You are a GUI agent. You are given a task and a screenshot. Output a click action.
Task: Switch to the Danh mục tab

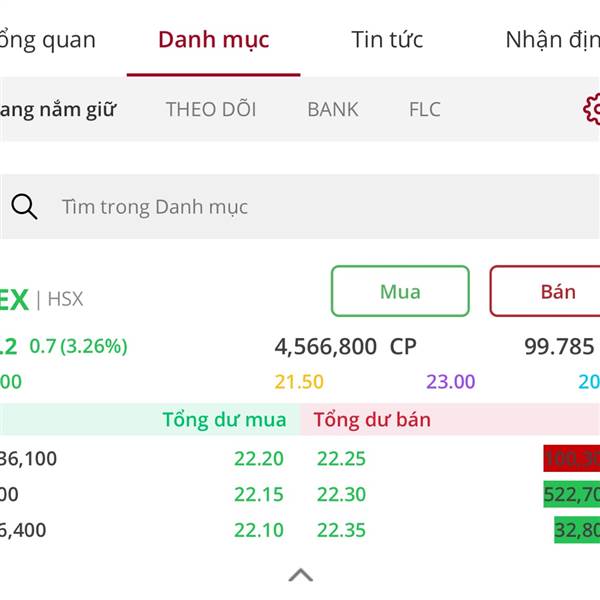[214, 40]
